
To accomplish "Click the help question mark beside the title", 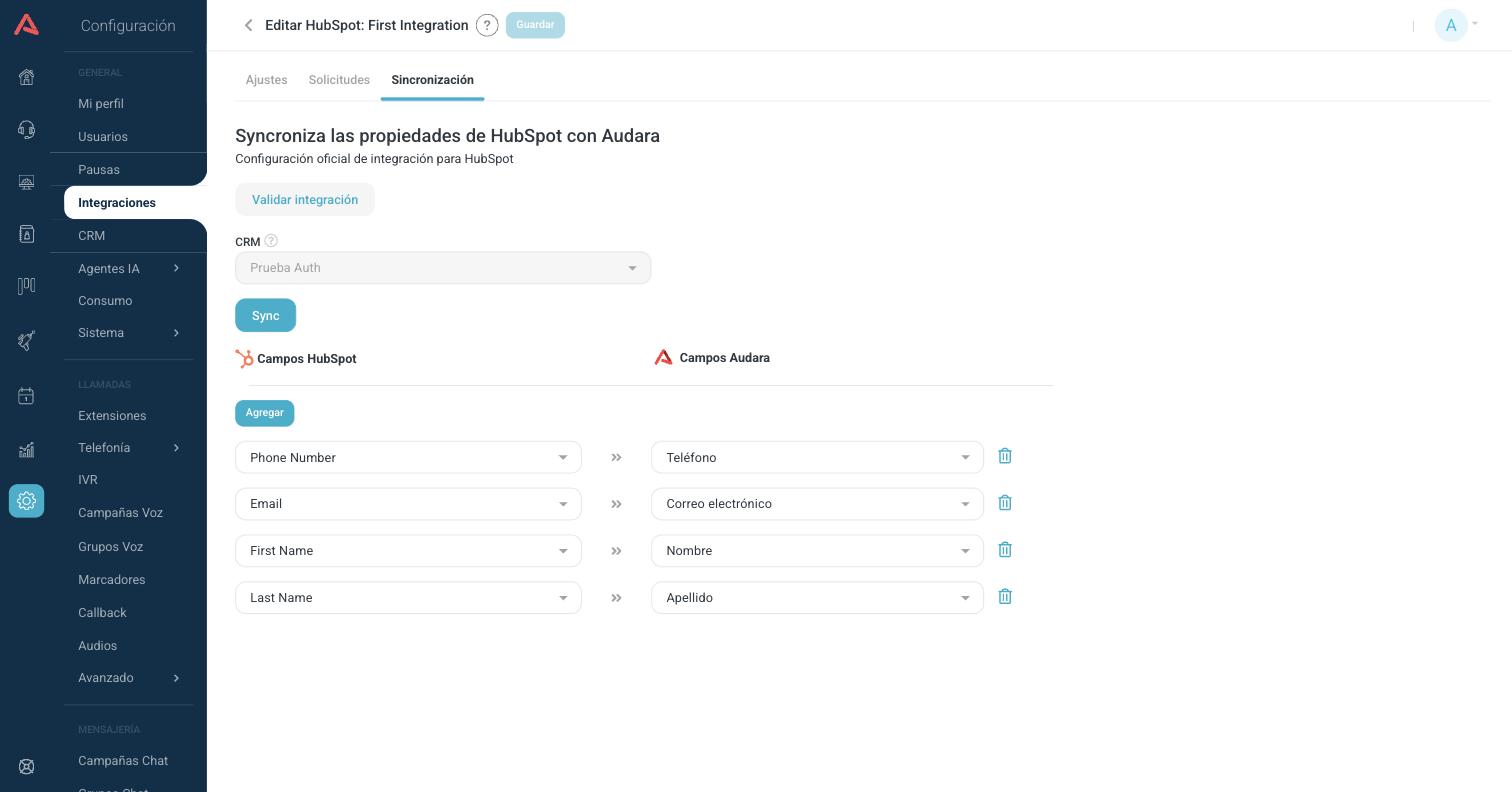I will pyautogui.click(x=487, y=25).
